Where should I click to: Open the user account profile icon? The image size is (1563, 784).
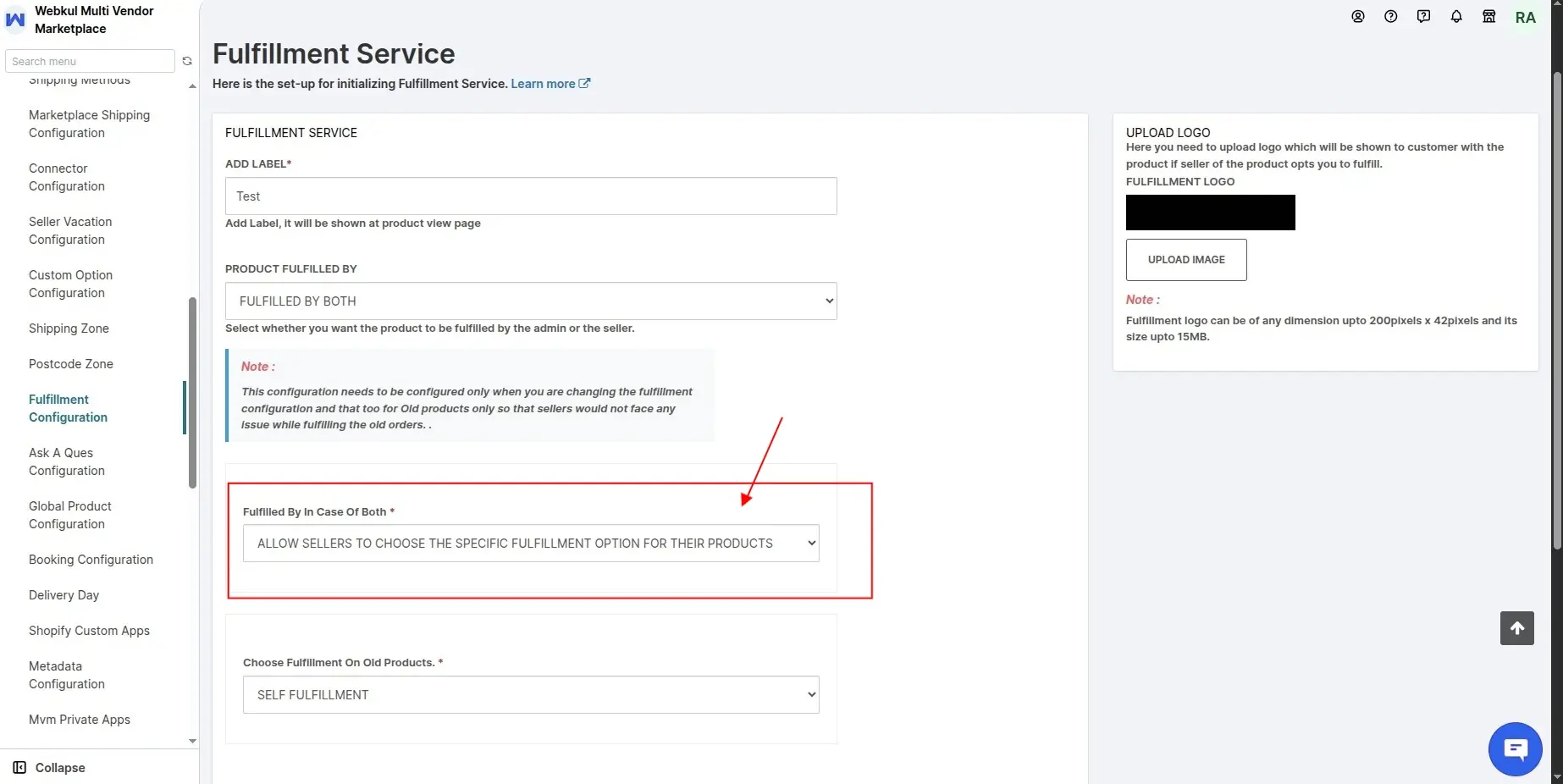(x=1358, y=16)
